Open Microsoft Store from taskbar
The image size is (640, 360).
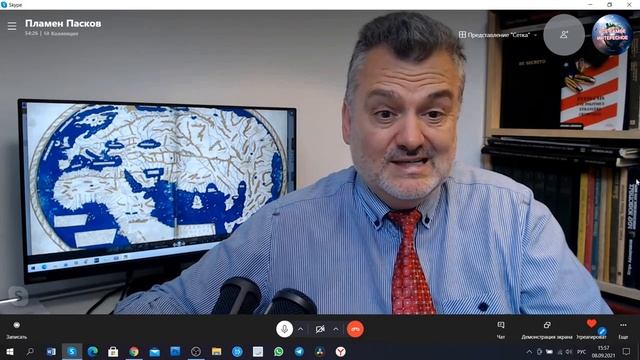[113, 351]
